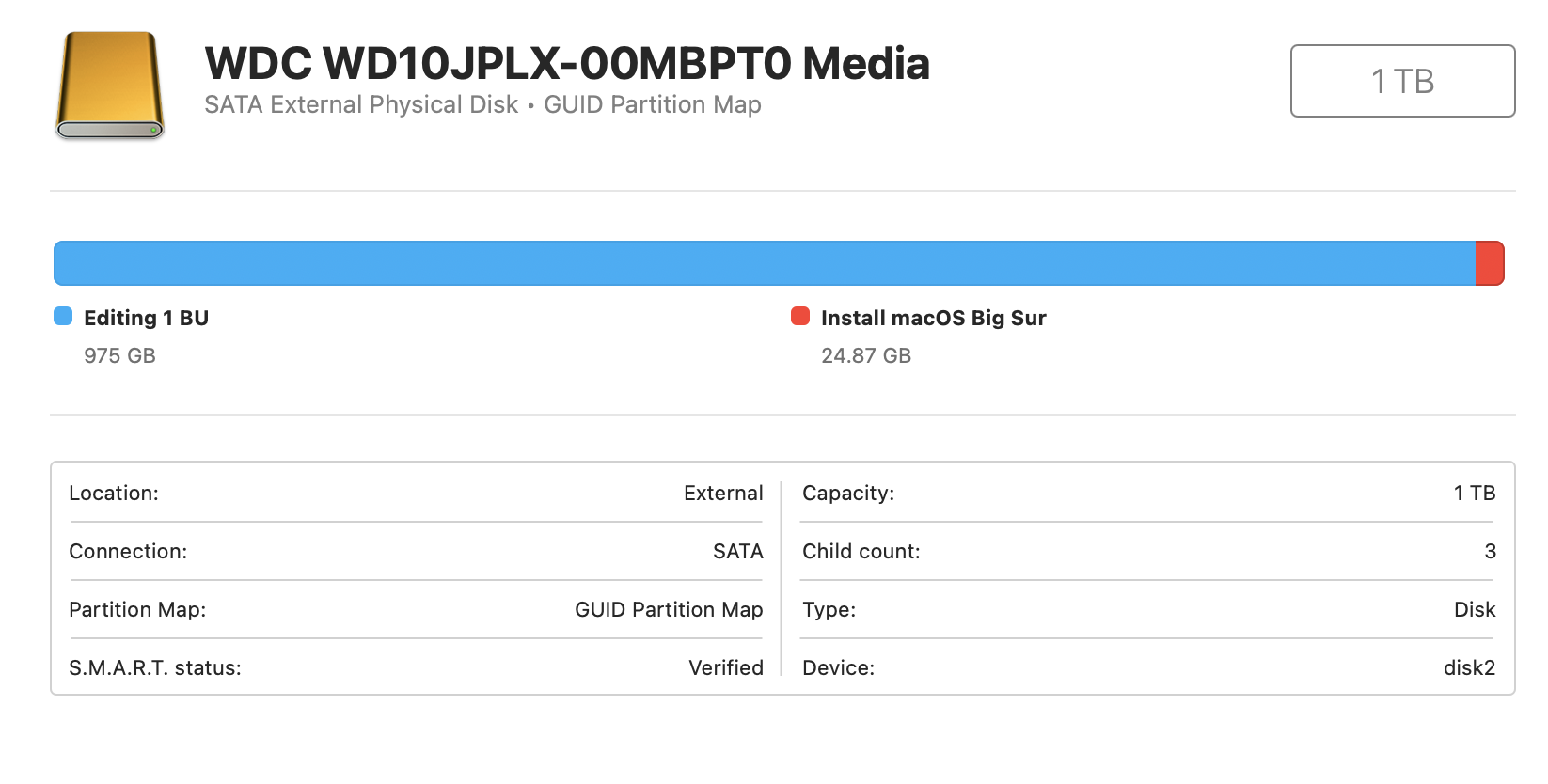Click the red Install macOS Big Sur legend square
This screenshot has height=784, width=1548.
[x=800, y=316]
